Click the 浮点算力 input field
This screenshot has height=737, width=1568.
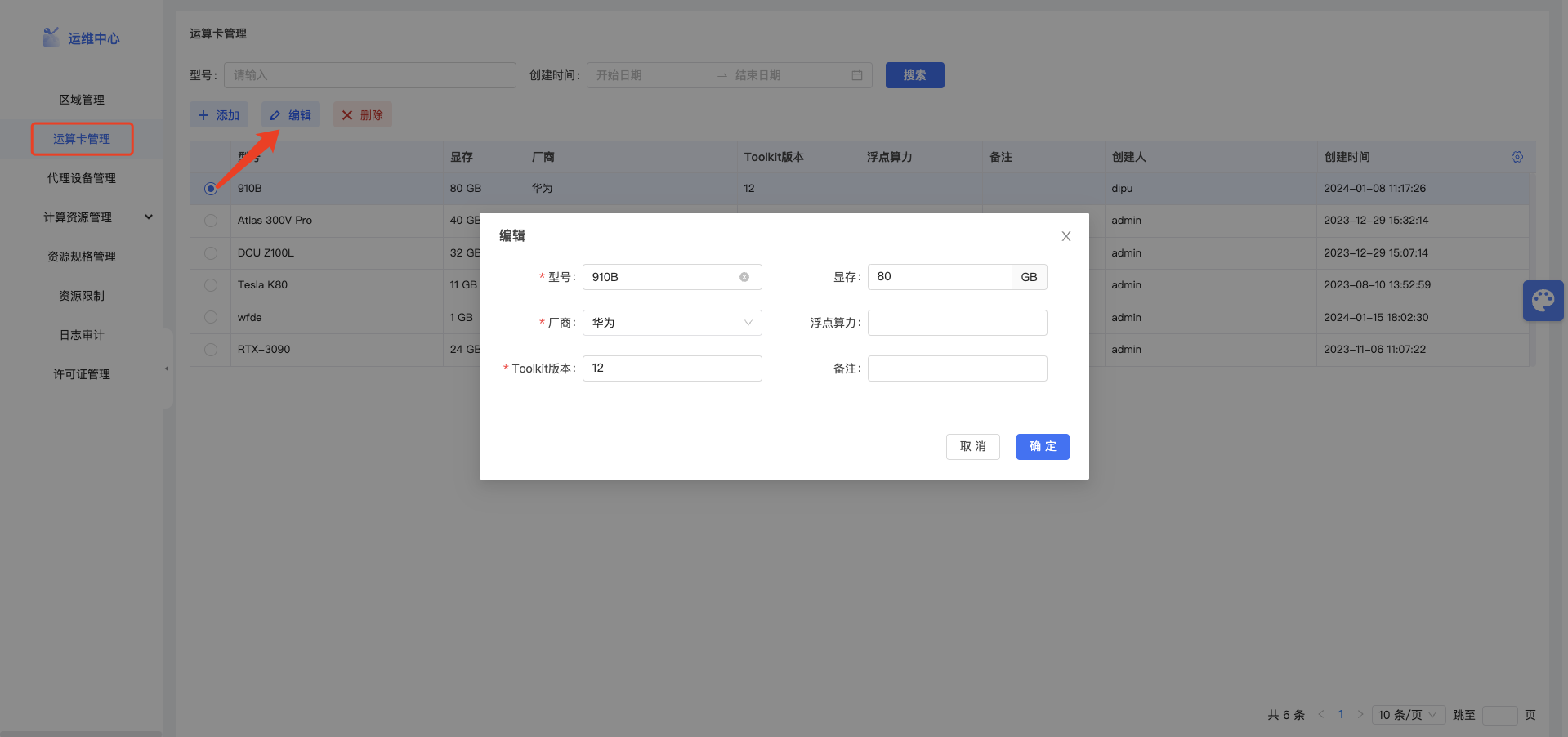coord(957,323)
